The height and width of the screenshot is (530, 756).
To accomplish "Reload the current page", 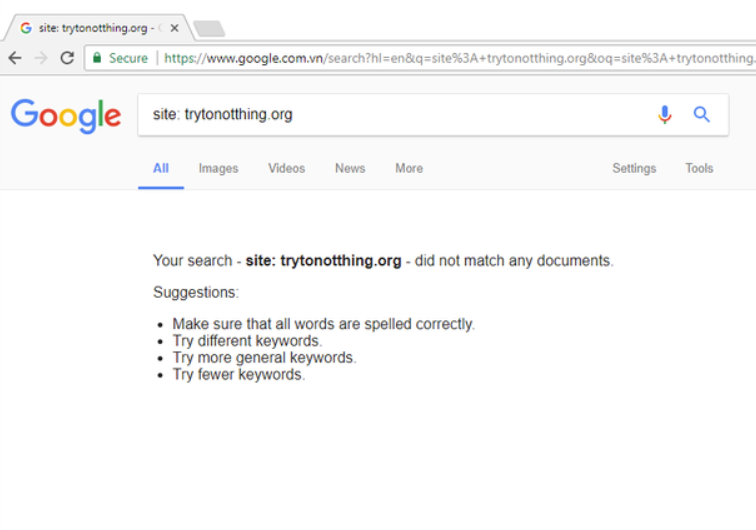I will click(67, 58).
